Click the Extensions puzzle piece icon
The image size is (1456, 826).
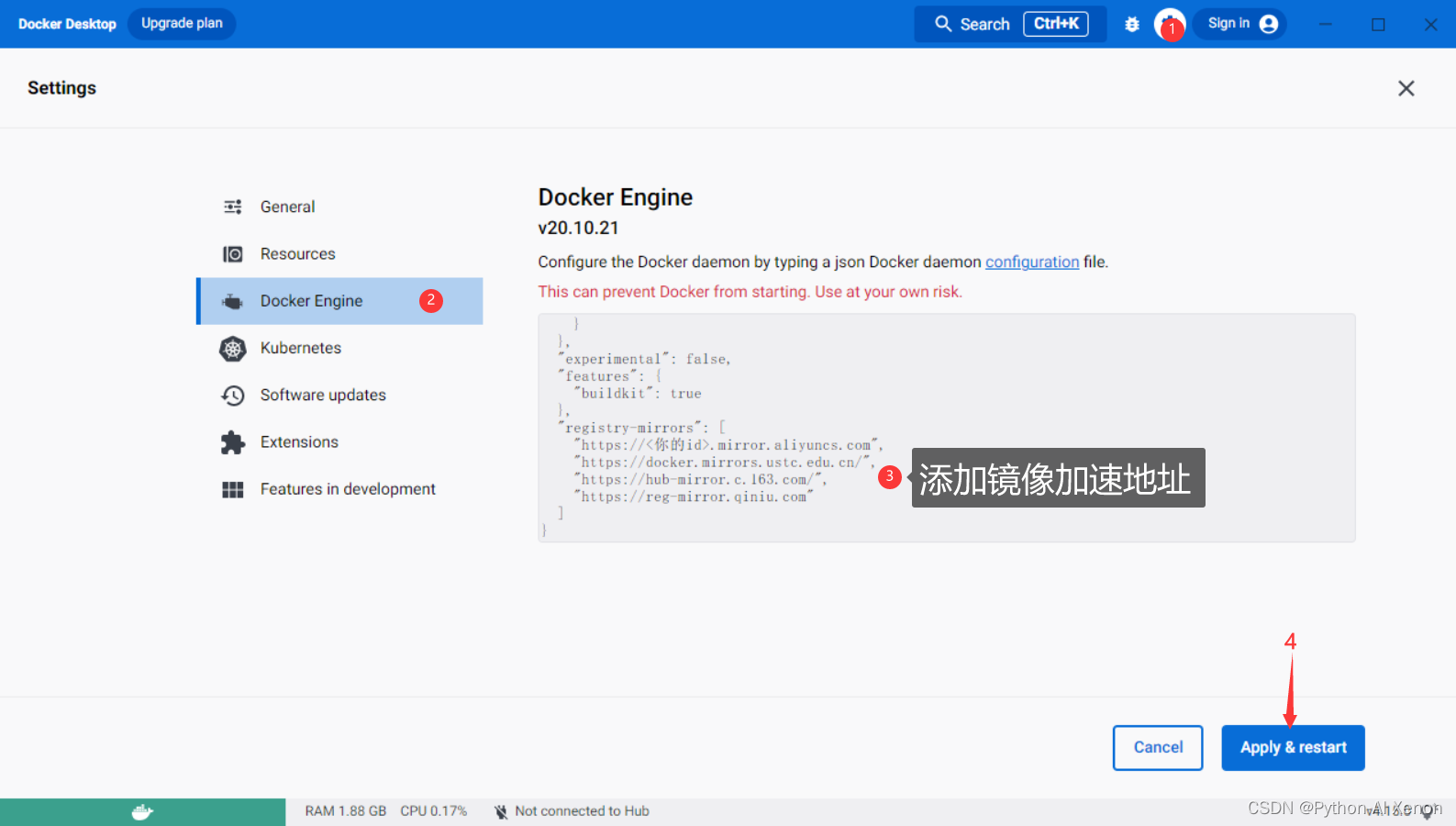[233, 443]
